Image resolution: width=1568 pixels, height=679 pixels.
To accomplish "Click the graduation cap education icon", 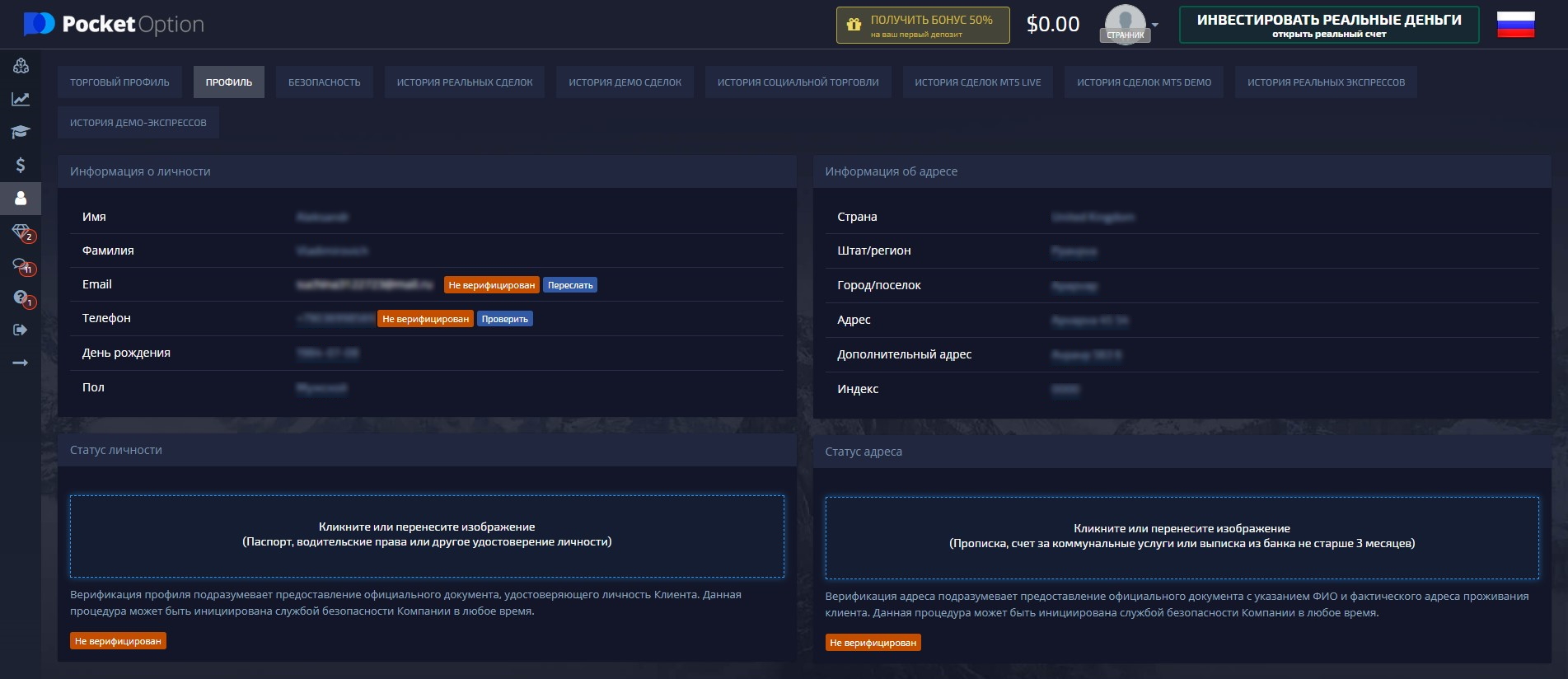I will (x=21, y=132).
